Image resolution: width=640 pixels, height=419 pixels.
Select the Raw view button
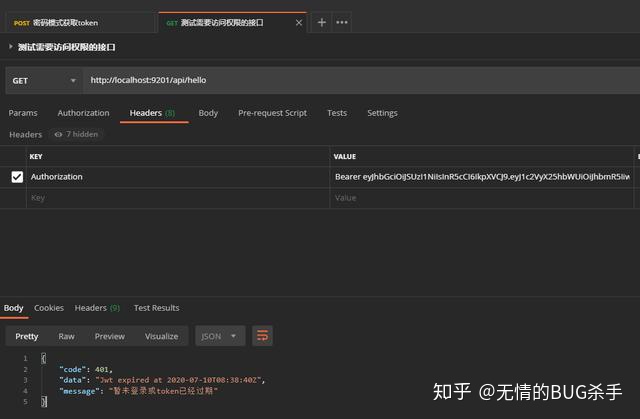coord(66,336)
